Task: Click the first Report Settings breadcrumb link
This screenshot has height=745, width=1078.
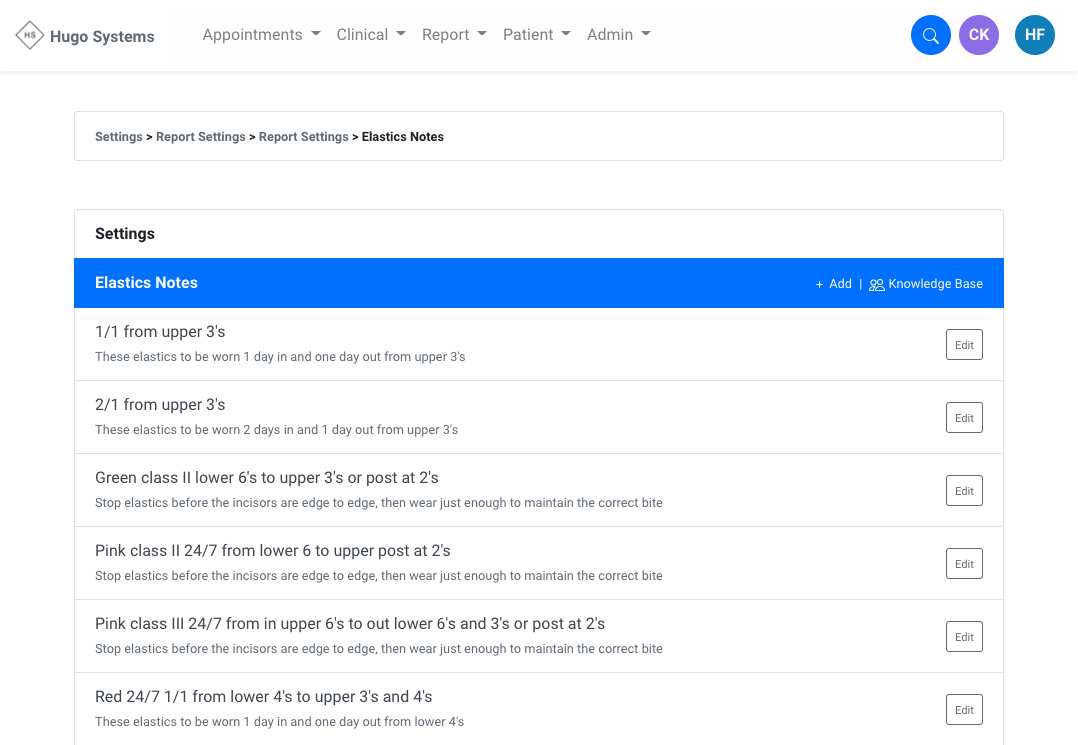Action: pos(200,137)
